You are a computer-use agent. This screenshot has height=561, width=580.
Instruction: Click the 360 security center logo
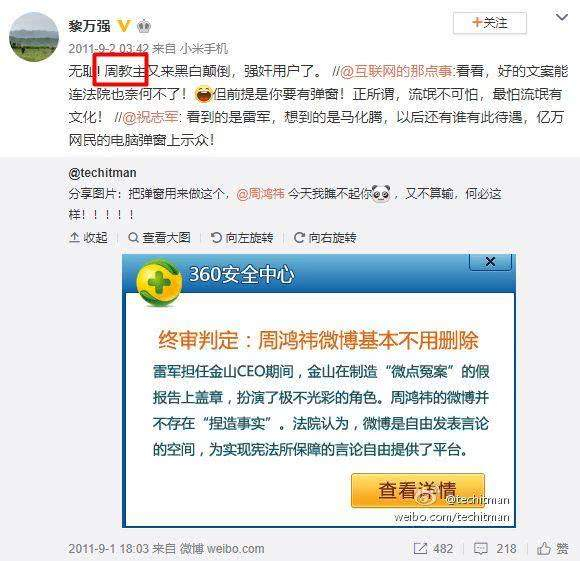click(159, 283)
